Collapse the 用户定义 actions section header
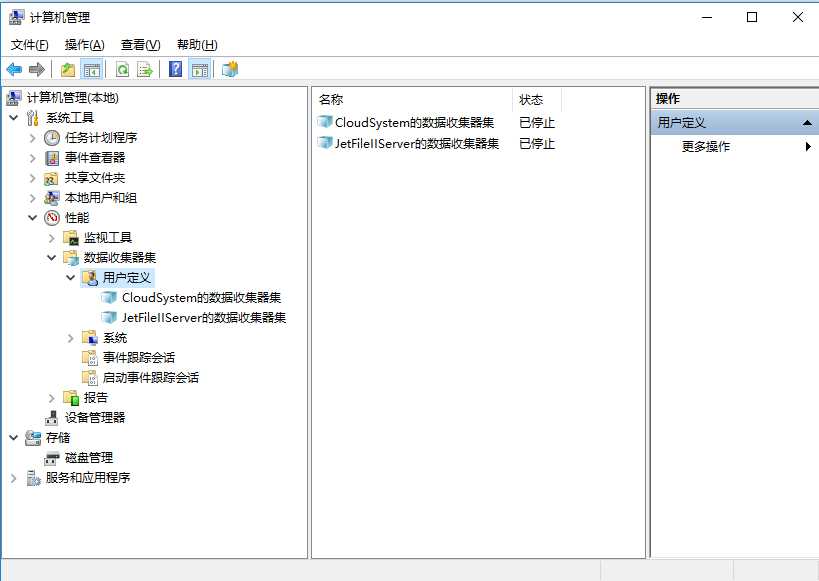Screen dimensions: 819x581 [807, 123]
